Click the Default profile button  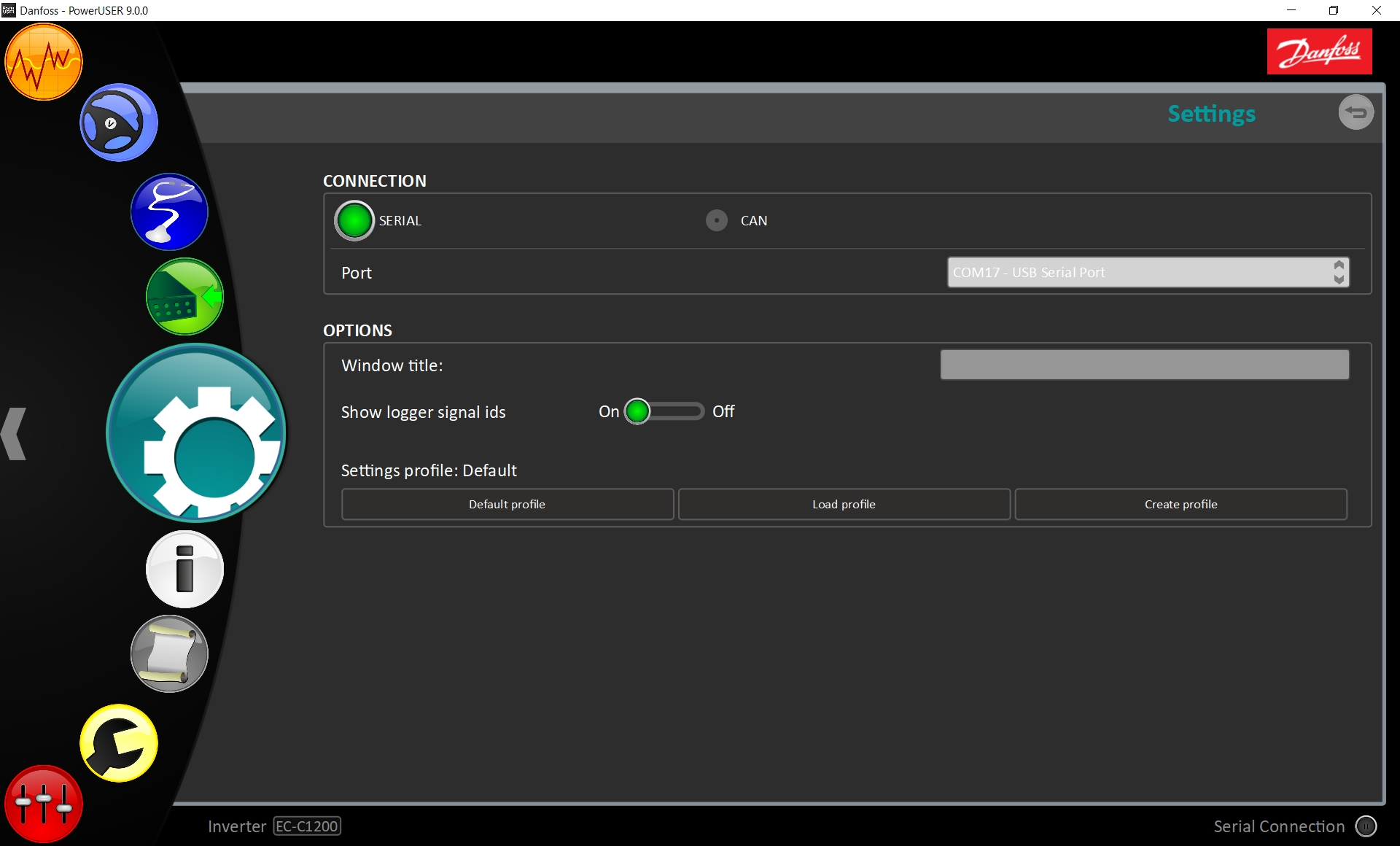(x=507, y=504)
